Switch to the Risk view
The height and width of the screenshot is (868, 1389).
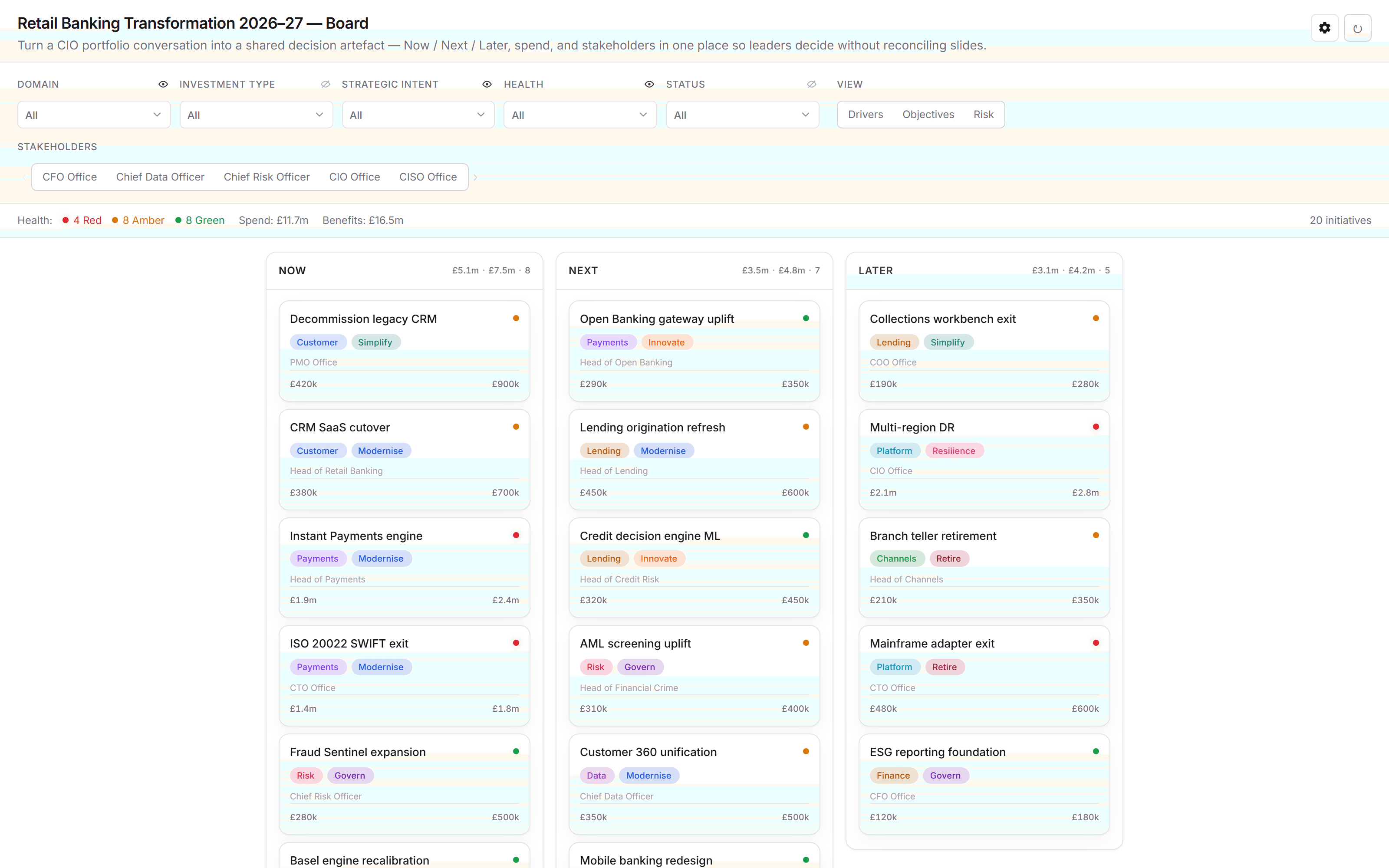click(983, 115)
